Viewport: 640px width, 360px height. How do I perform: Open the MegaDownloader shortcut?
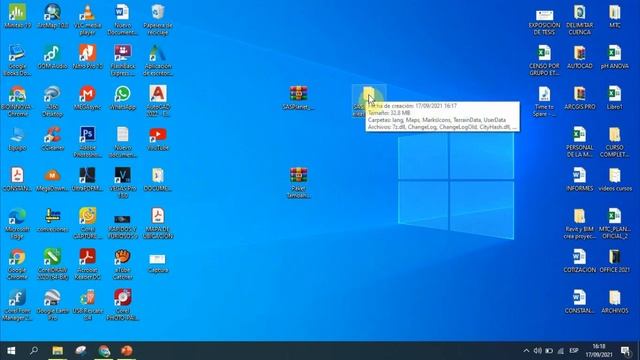tap(52, 180)
